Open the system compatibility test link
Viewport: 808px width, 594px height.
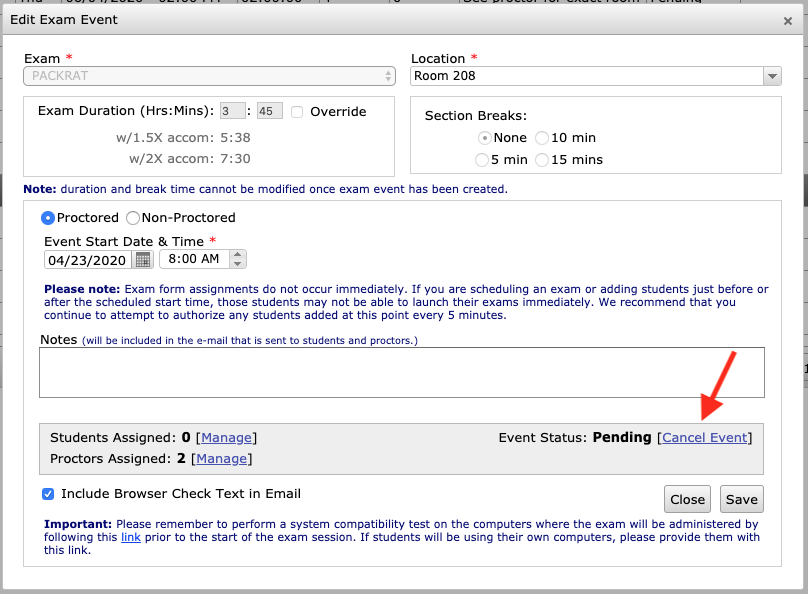point(131,537)
